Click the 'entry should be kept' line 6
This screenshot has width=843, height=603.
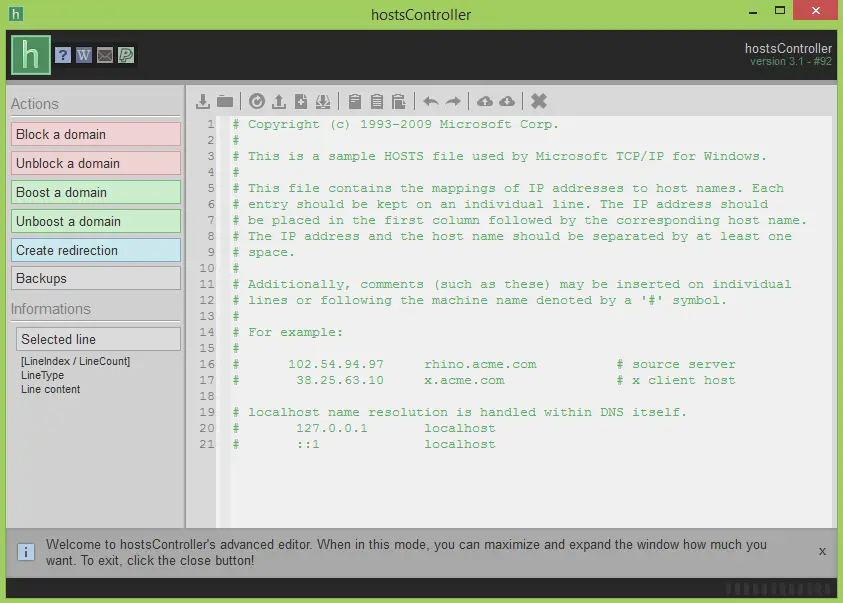click(500, 204)
